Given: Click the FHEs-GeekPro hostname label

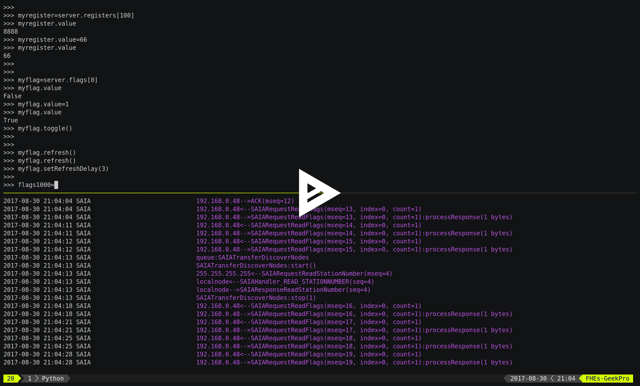Looking at the screenshot, I should click(x=607, y=379).
